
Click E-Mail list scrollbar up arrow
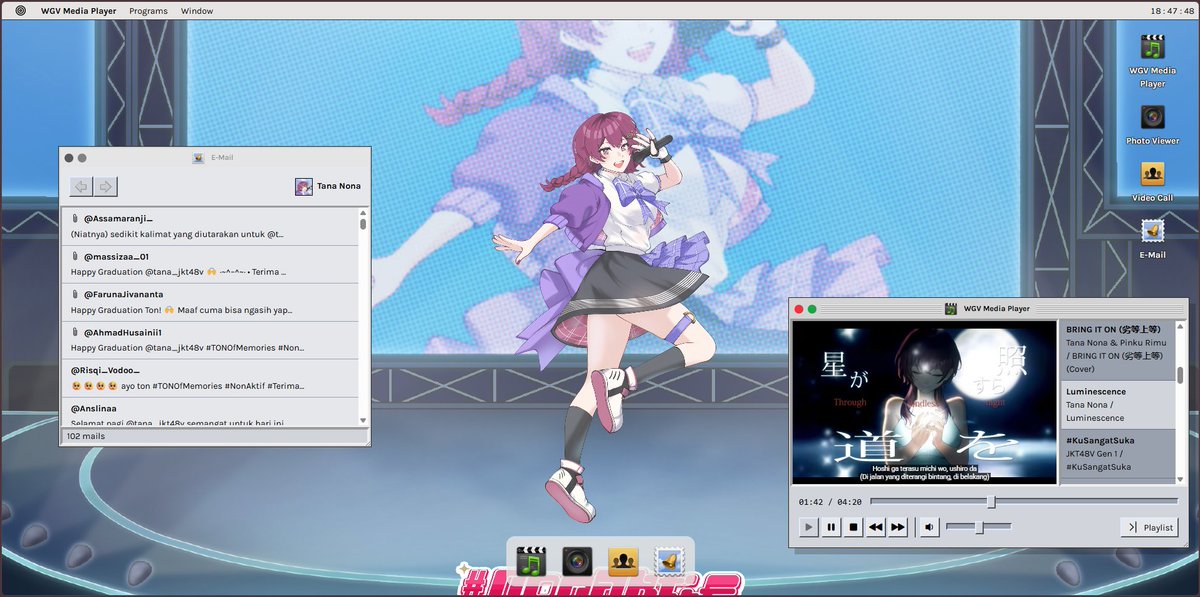click(x=363, y=213)
